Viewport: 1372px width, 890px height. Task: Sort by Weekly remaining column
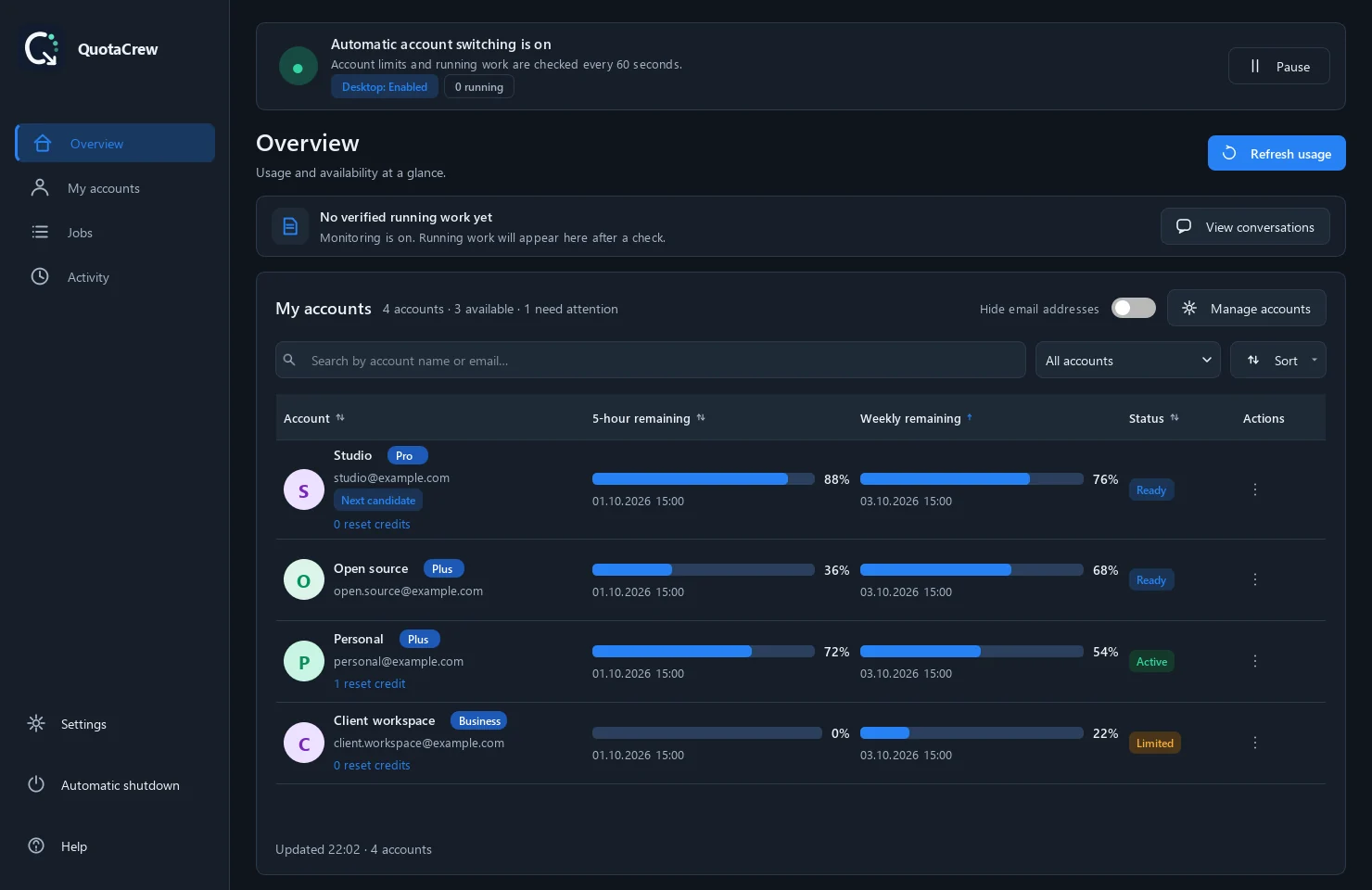pos(916,418)
